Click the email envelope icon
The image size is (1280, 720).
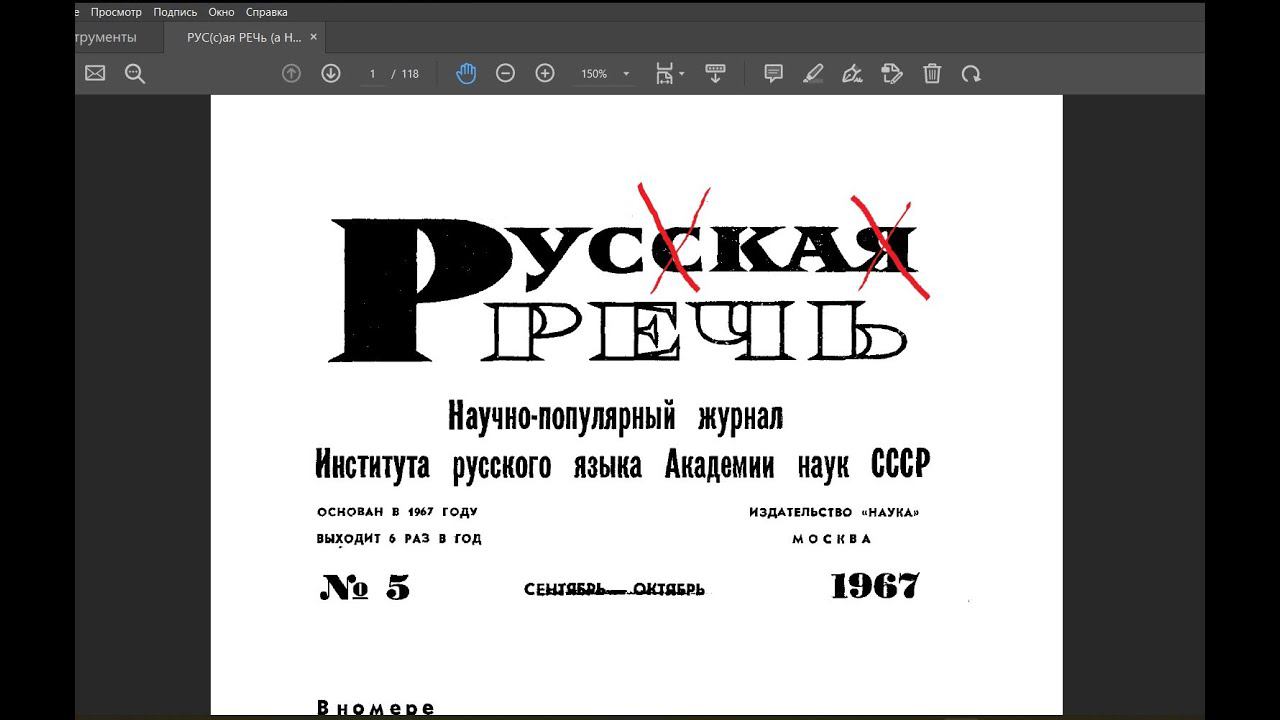95,73
